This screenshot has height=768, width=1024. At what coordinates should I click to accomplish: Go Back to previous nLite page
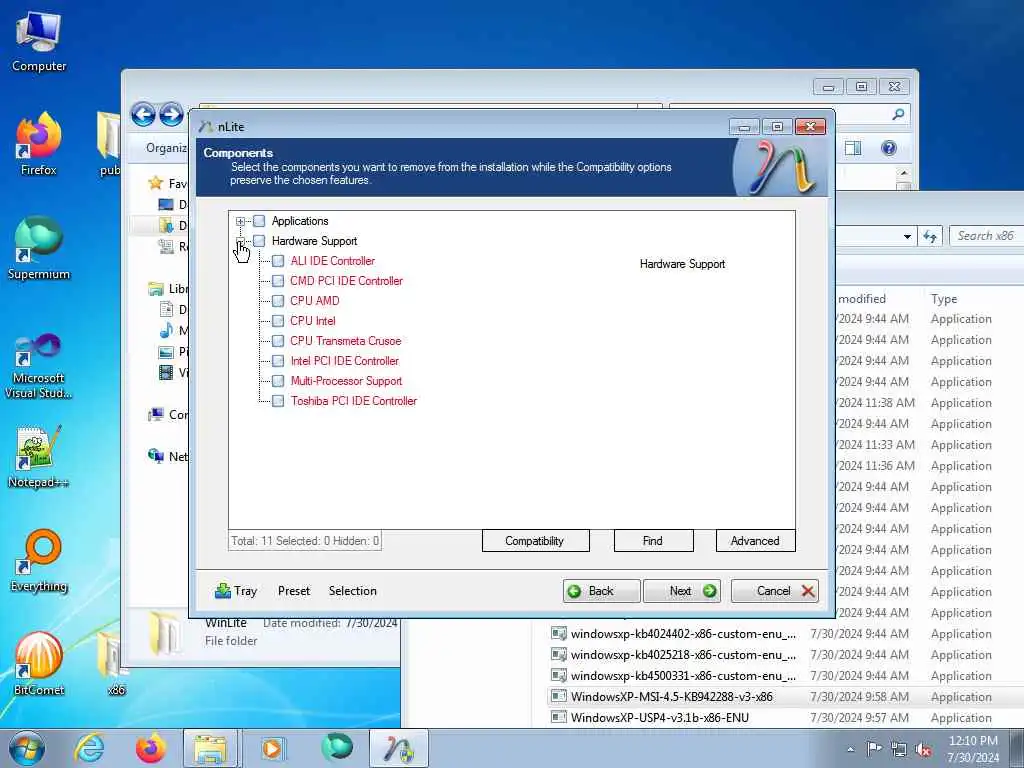click(601, 591)
